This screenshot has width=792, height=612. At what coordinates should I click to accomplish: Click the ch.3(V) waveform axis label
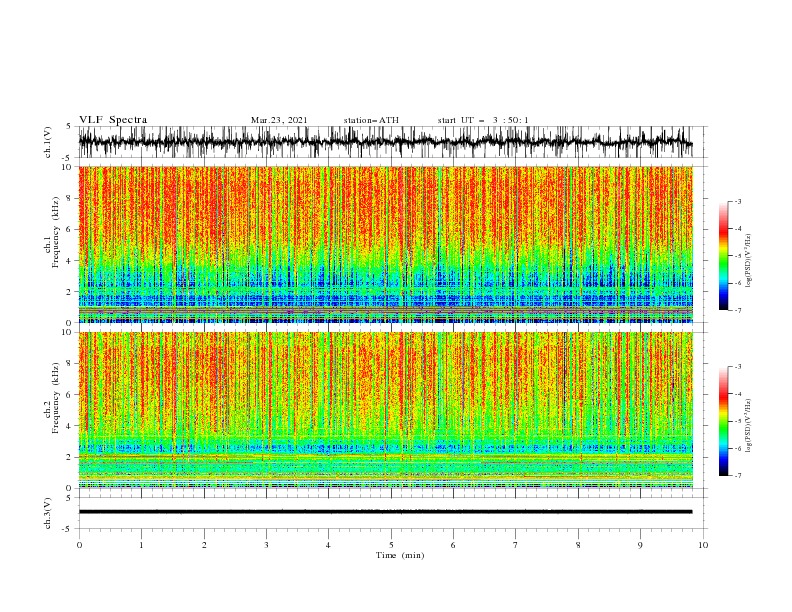coord(48,514)
